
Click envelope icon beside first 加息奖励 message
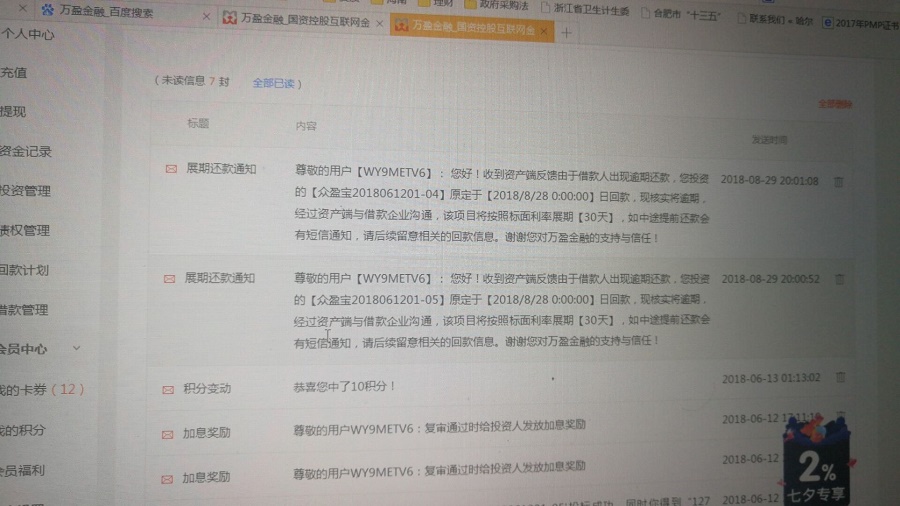[x=168, y=434]
